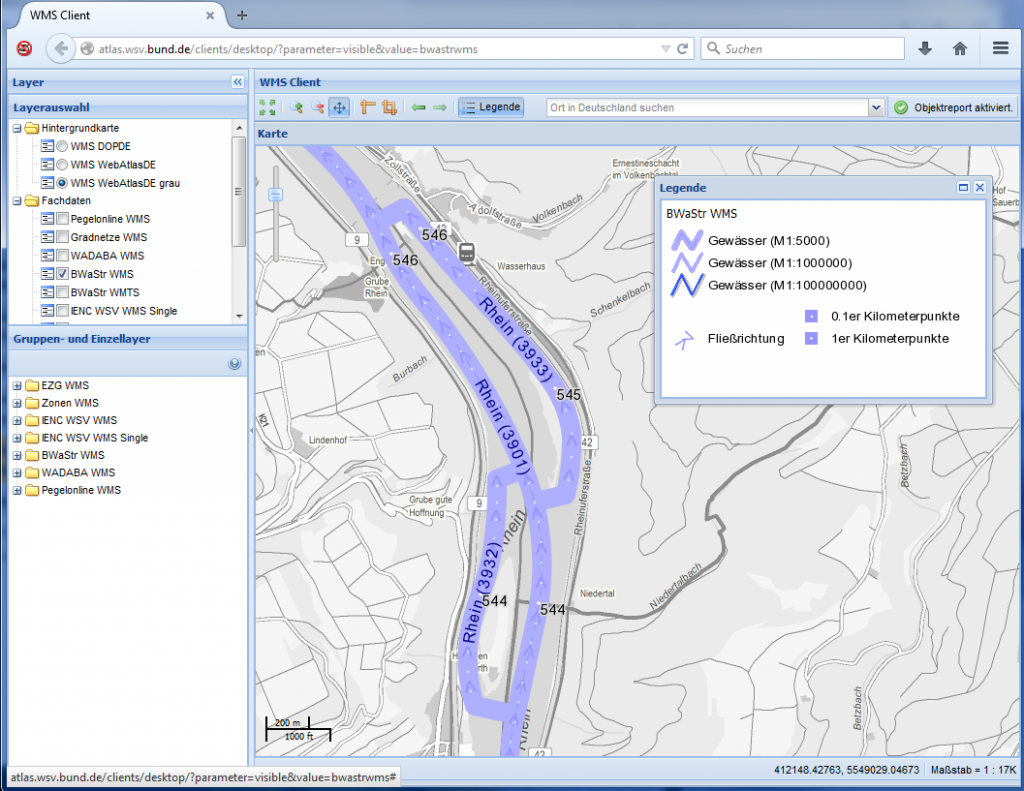Image resolution: width=1024 pixels, height=791 pixels.
Task: Maximize the Legende window
Action: click(963, 187)
